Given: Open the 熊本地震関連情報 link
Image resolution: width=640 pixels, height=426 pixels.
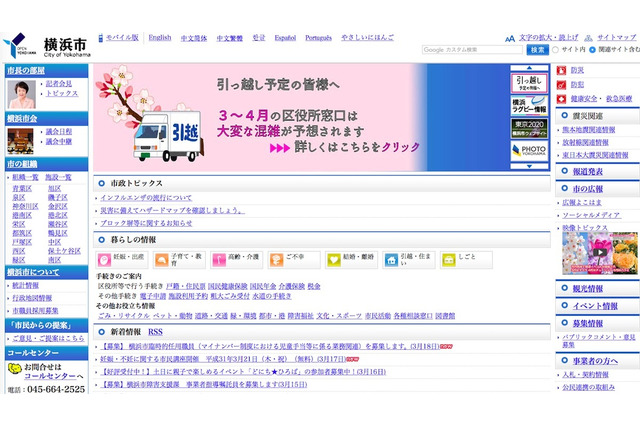Looking at the screenshot, I should pyautogui.click(x=589, y=130).
